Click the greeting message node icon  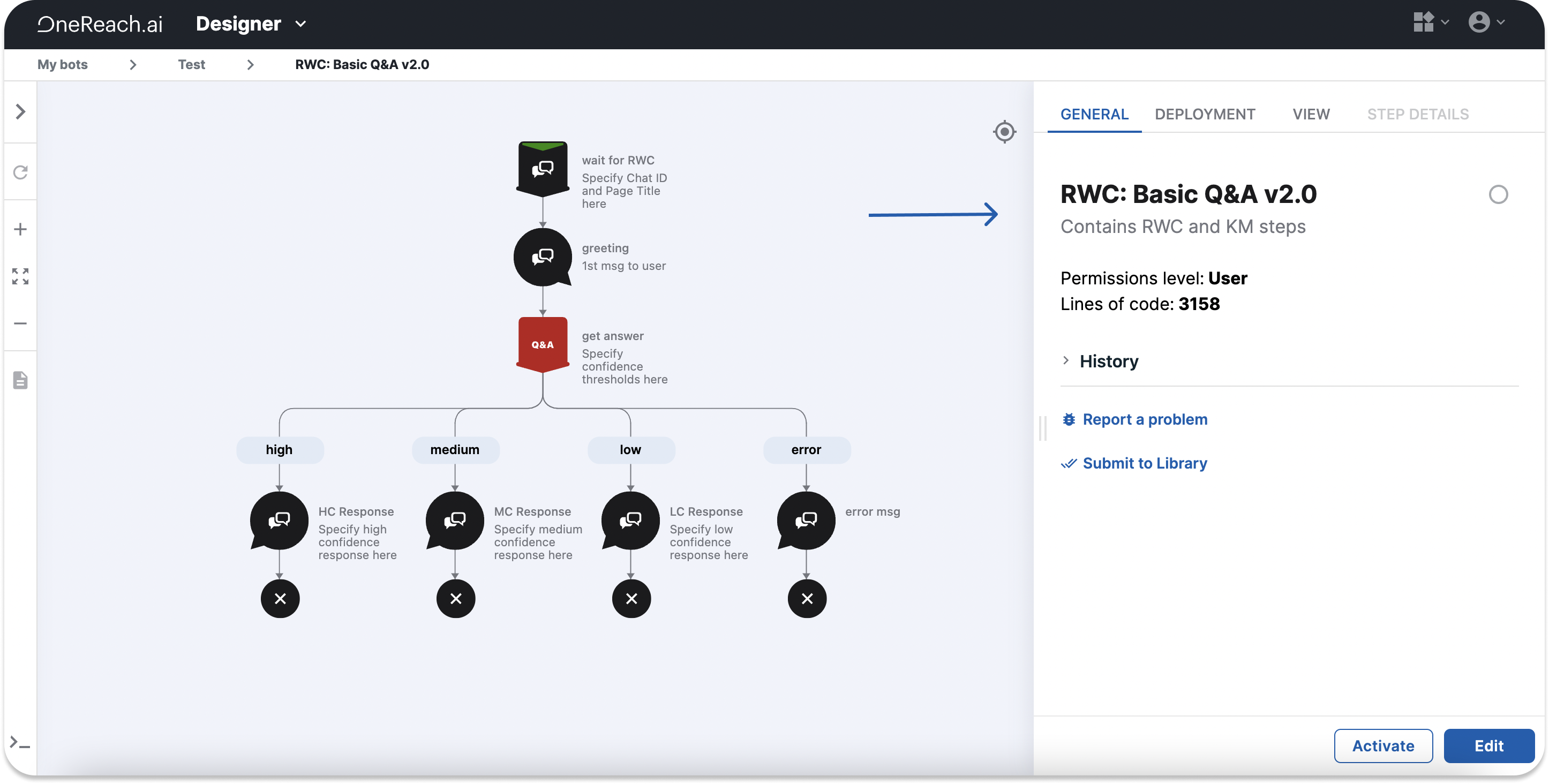543,256
